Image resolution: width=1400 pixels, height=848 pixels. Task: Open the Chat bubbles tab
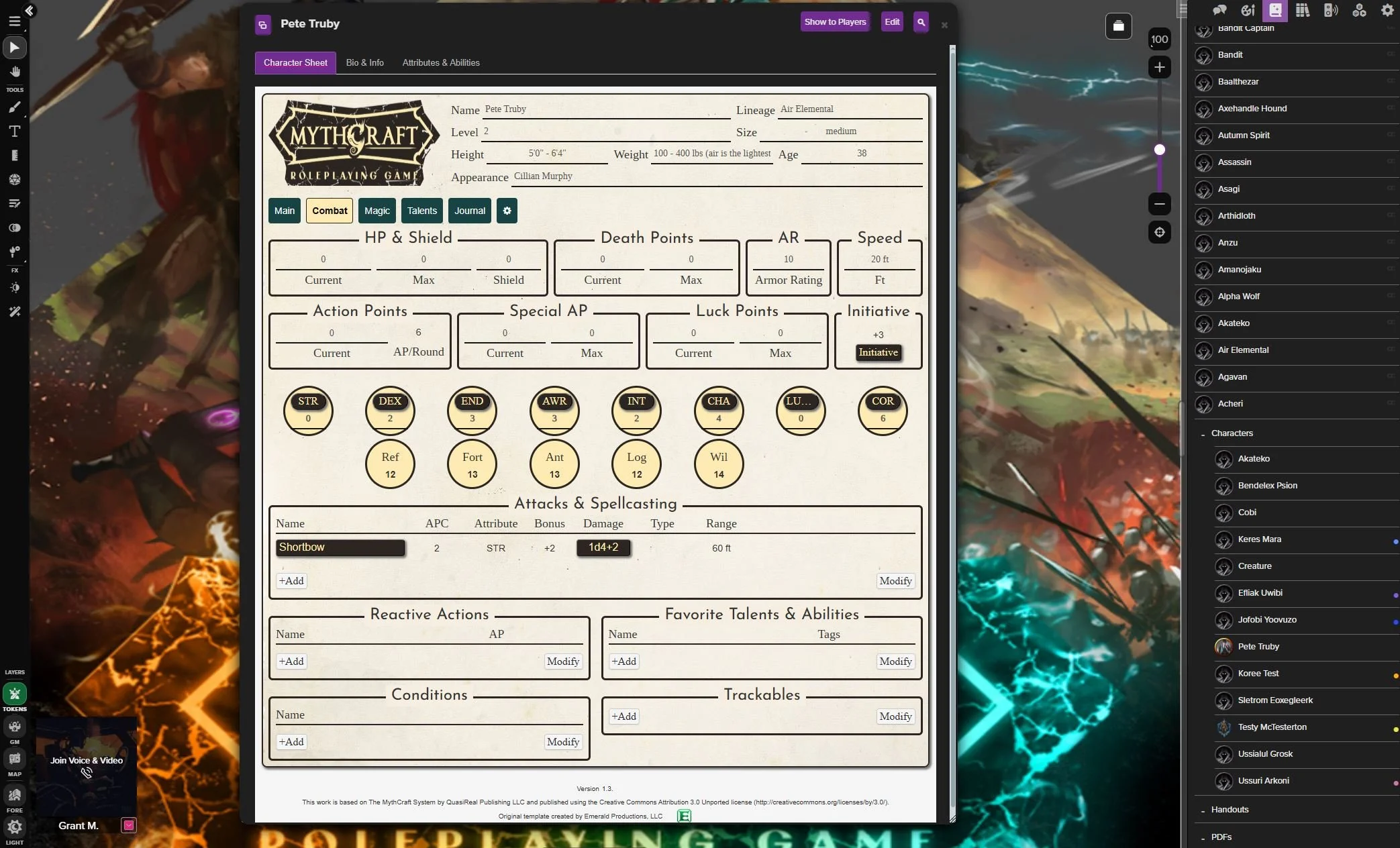1219,10
